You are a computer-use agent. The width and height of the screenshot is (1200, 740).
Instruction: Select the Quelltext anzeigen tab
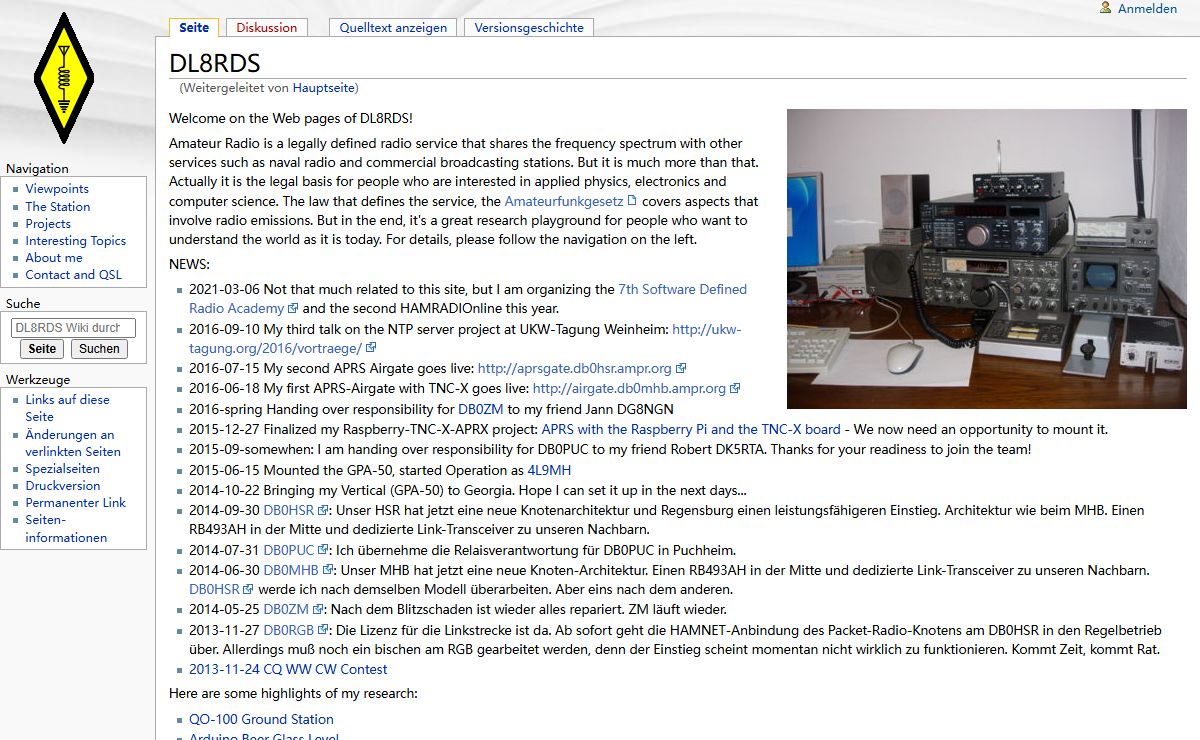click(x=393, y=28)
